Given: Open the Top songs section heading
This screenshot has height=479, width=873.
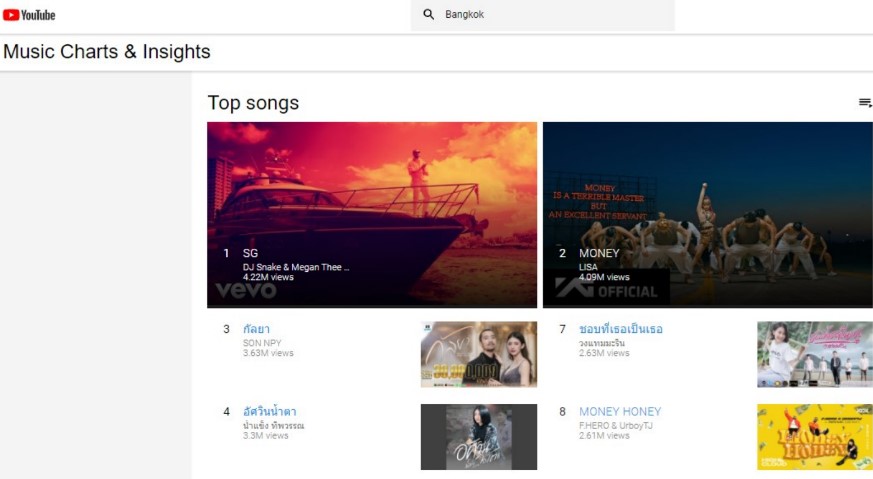Looking at the screenshot, I should tap(253, 103).
